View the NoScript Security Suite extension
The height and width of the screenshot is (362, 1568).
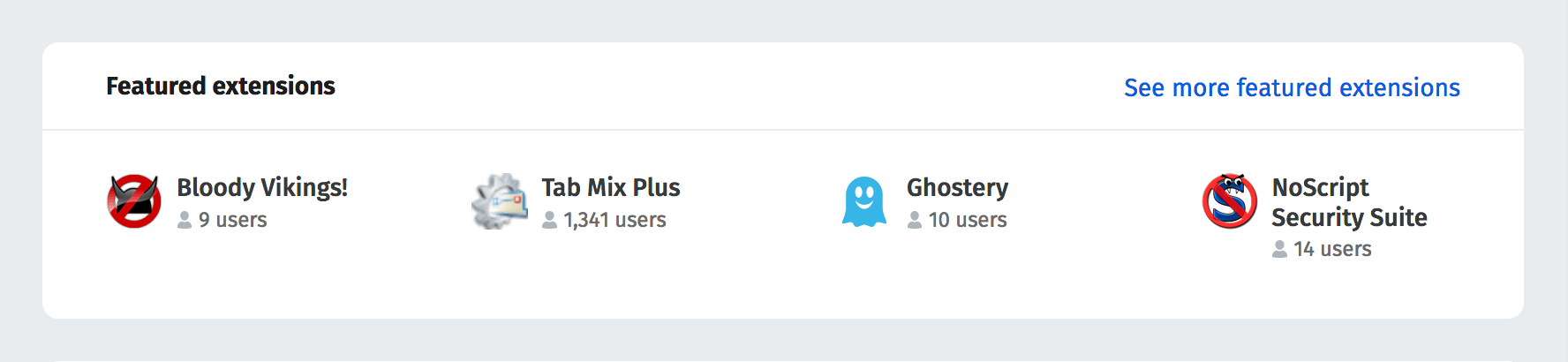point(1349,202)
